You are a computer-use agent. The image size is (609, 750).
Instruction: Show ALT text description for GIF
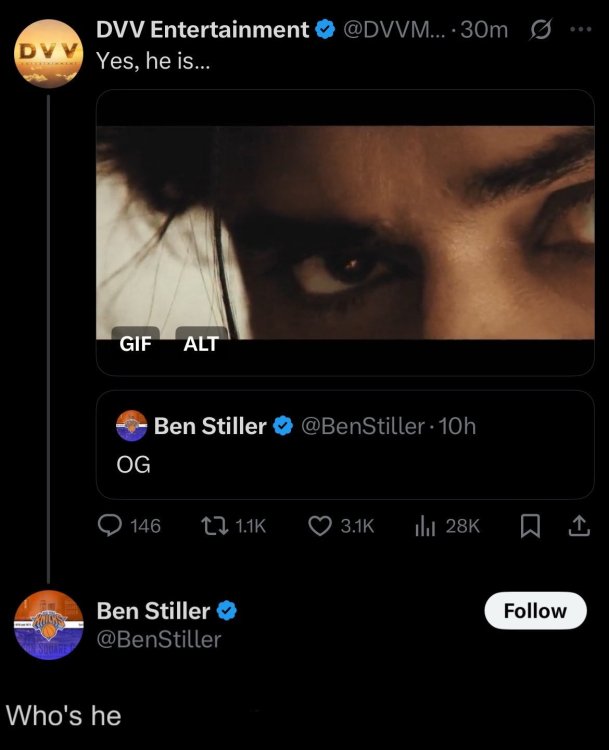201,343
